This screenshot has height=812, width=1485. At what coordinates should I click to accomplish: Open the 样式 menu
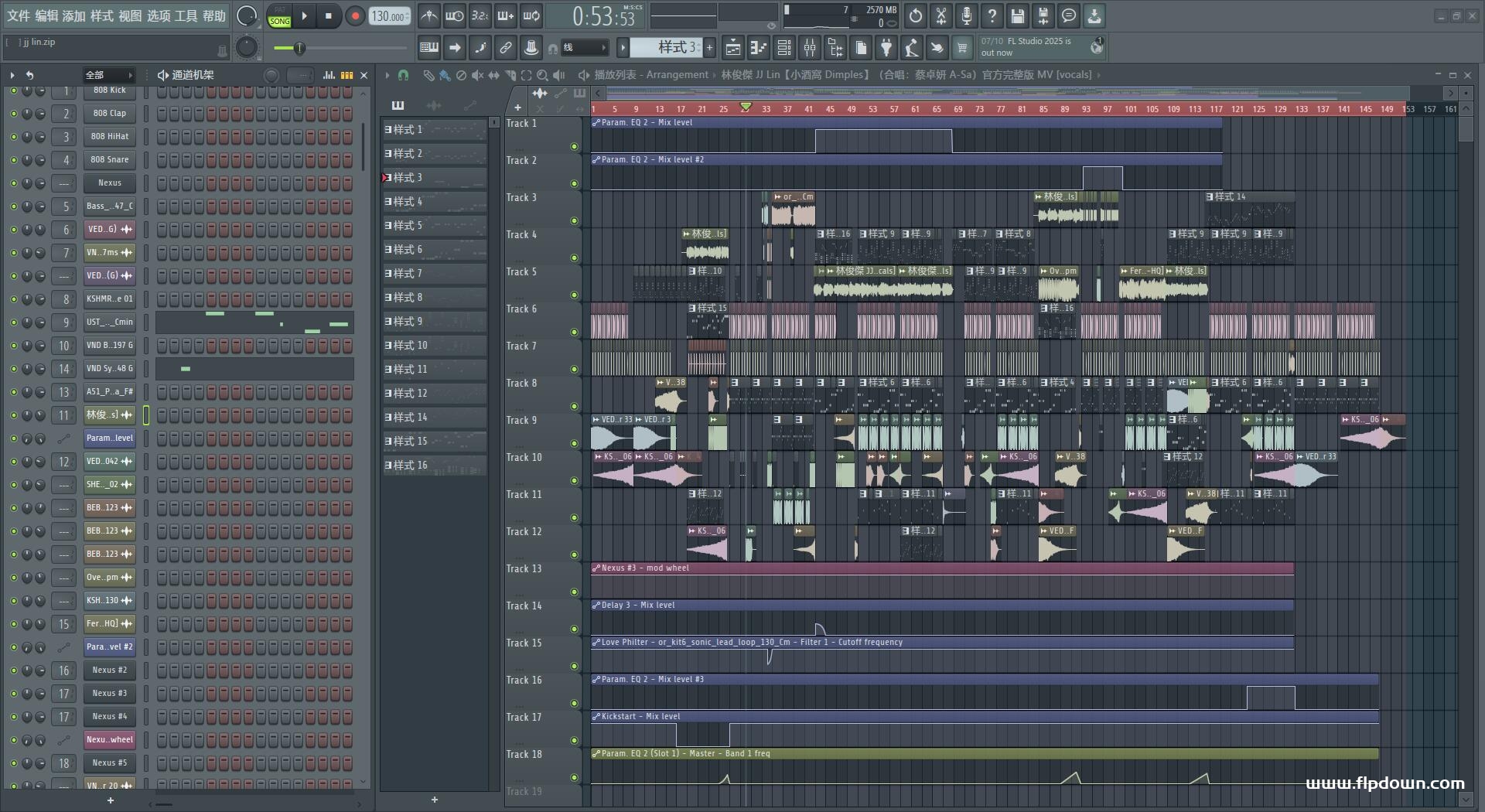click(x=102, y=15)
